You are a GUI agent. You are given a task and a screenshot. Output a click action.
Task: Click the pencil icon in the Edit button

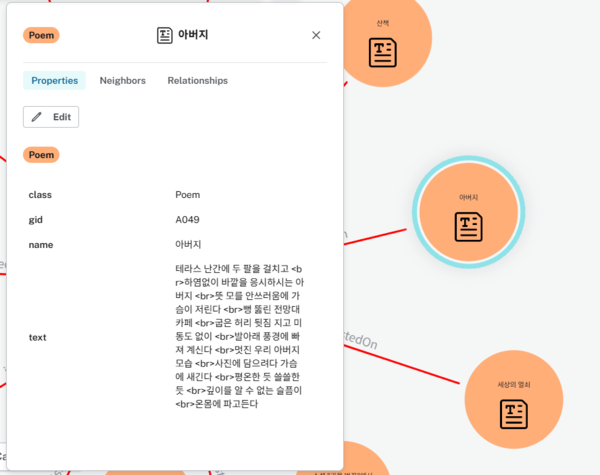37,117
